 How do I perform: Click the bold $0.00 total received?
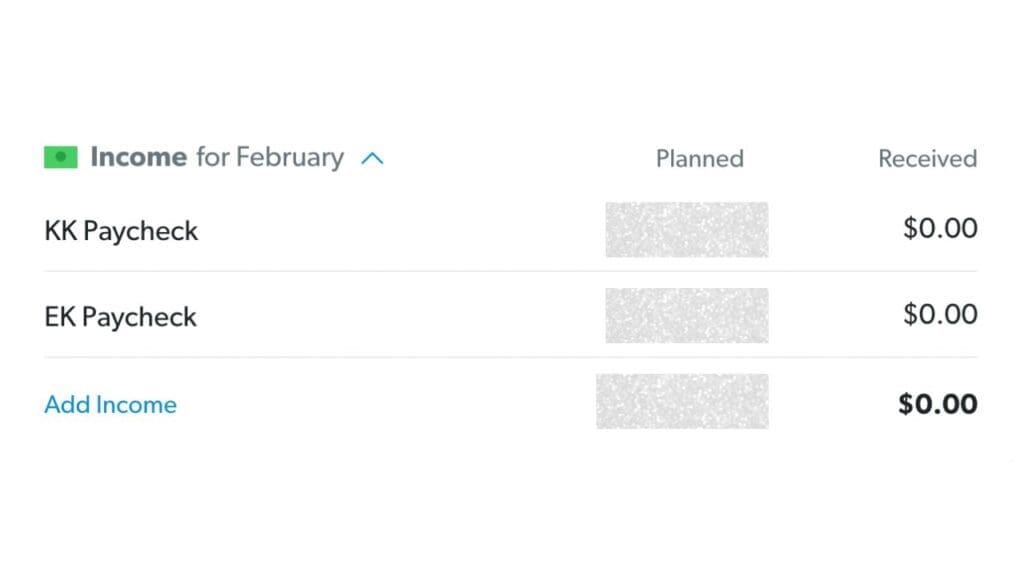coord(937,403)
